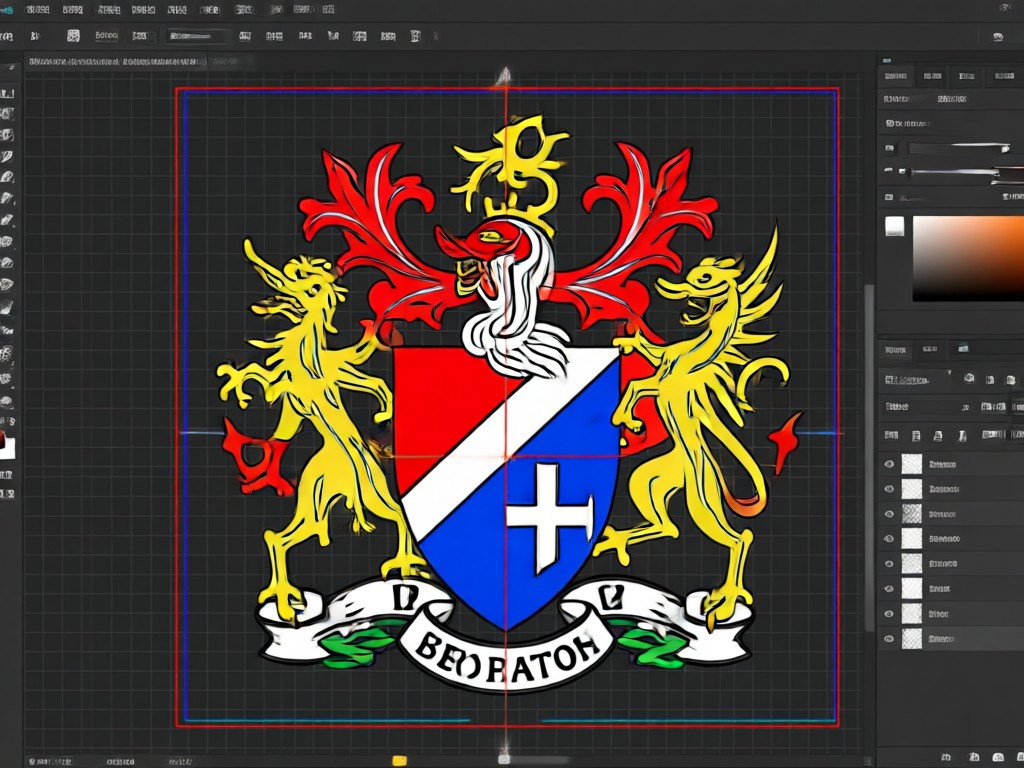
Task: Click the grid-pattern icon in the options bar
Action: pos(74,36)
